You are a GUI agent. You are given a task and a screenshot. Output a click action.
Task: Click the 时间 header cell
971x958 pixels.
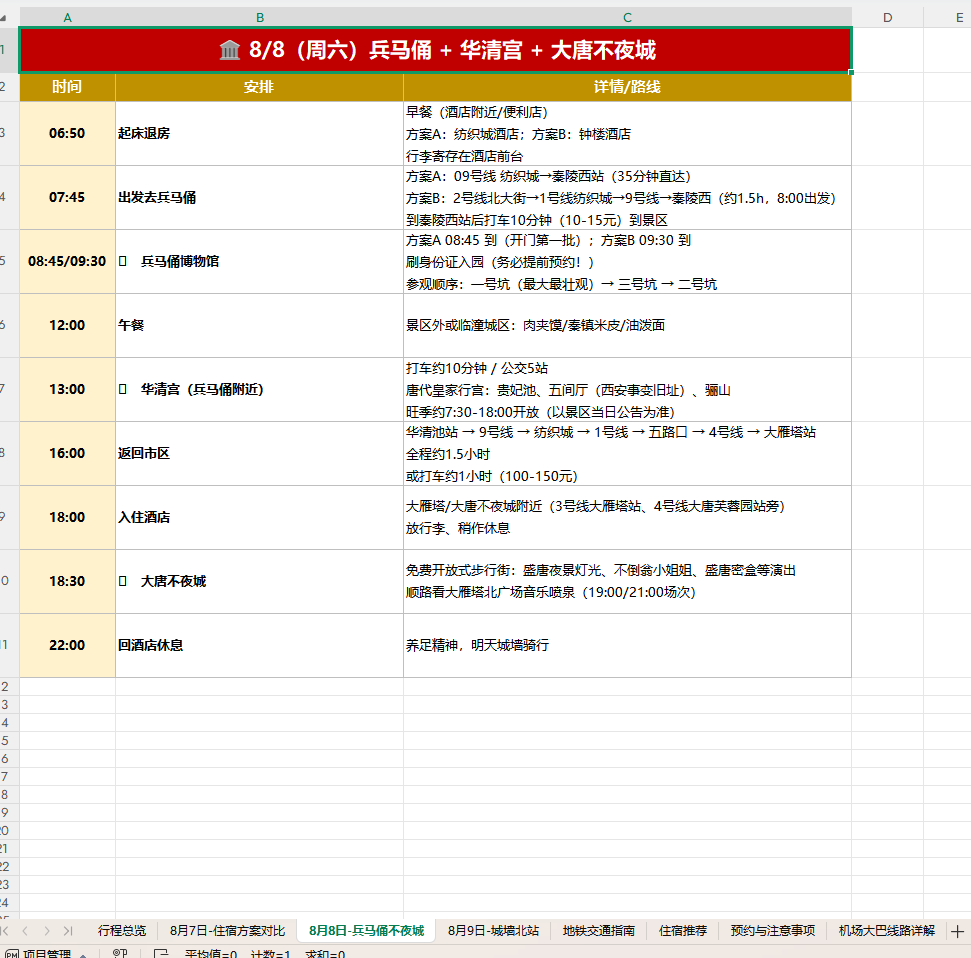point(67,87)
